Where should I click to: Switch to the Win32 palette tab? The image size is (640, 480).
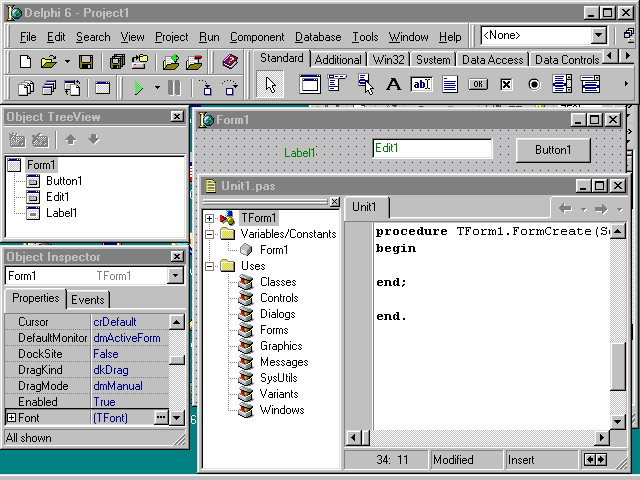click(388, 60)
